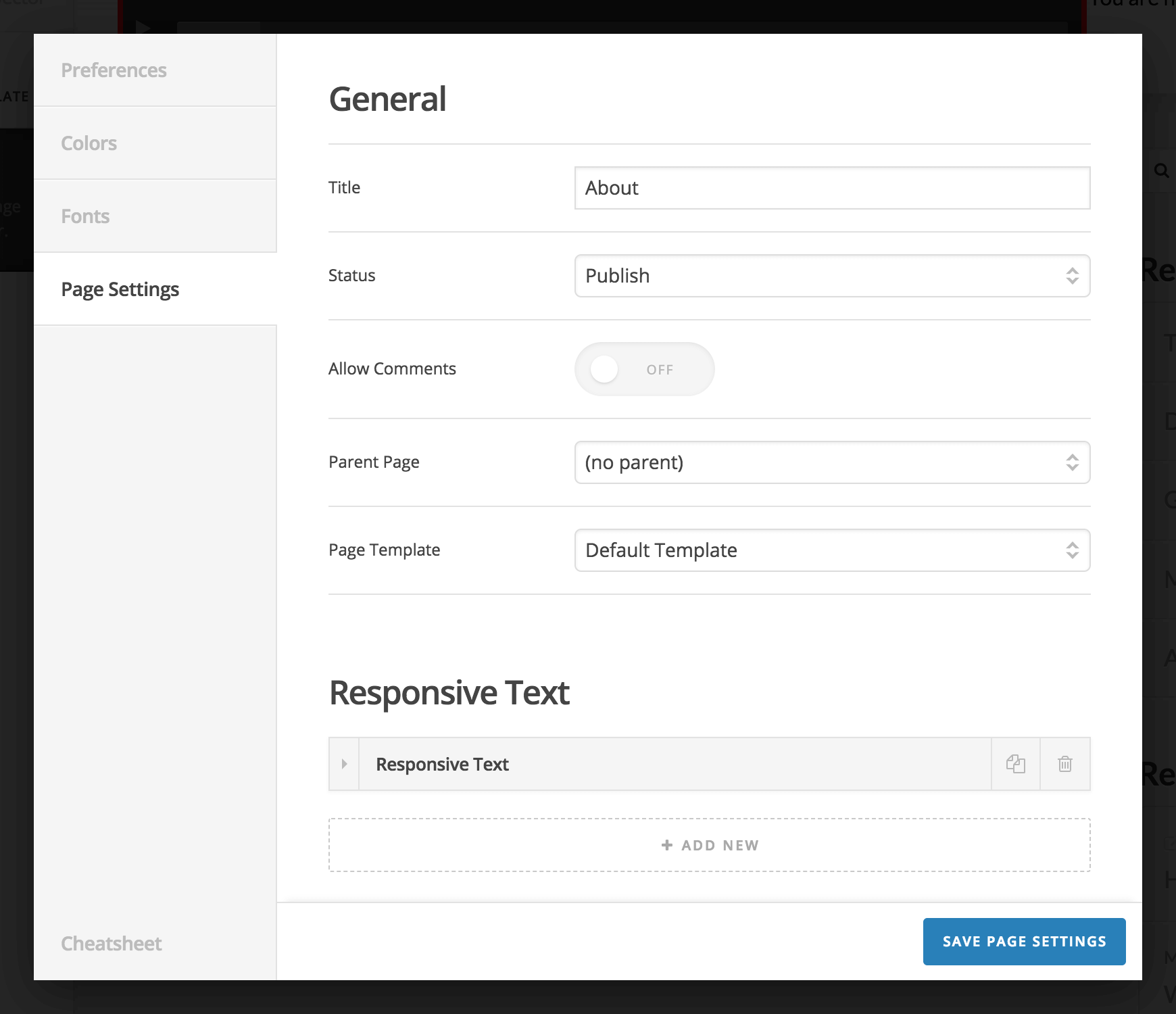Go to the Fonts tab
Viewport: 1176px width, 1014px height.
point(85,216)
